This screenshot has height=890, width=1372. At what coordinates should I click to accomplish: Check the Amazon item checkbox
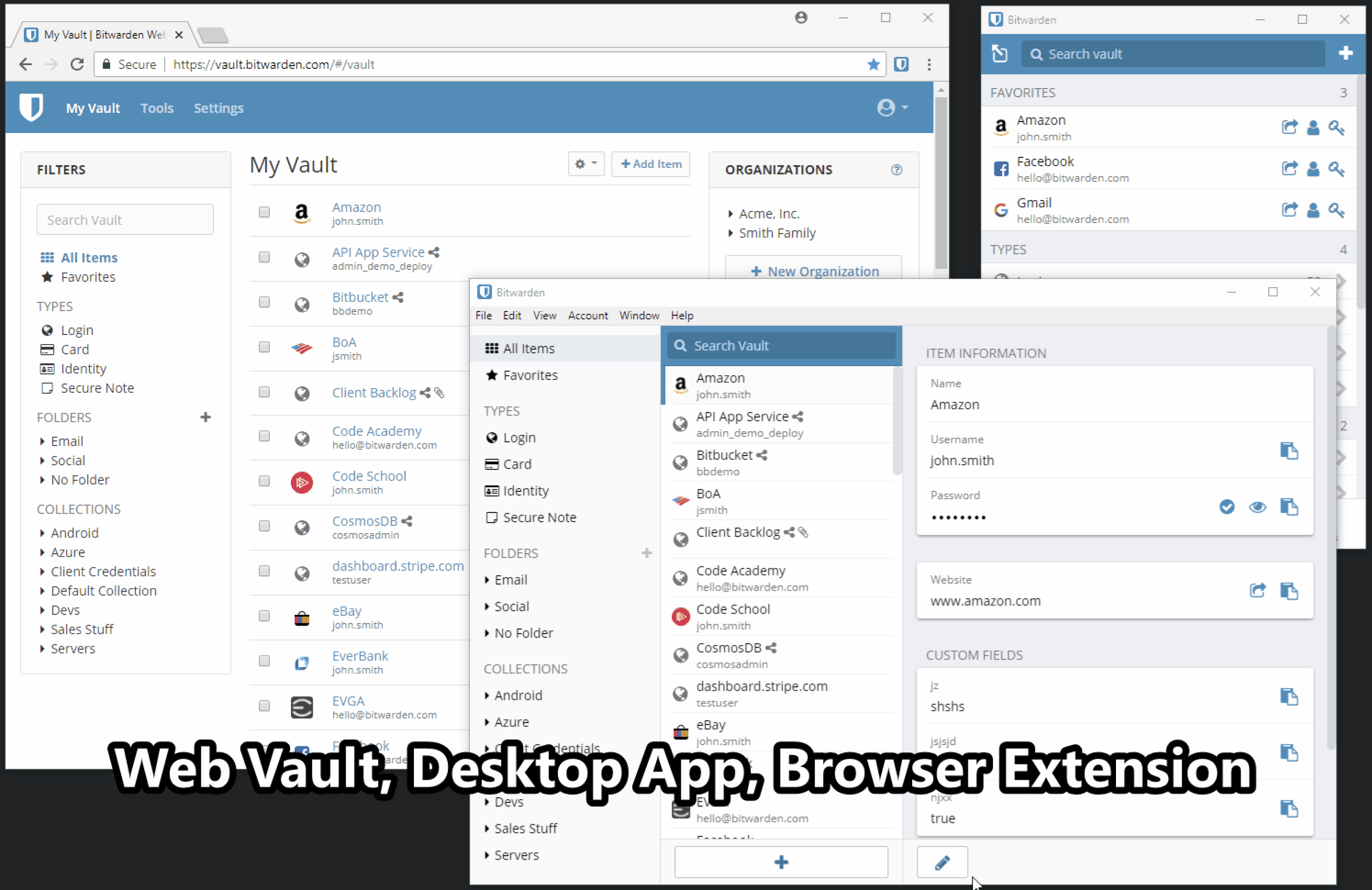pos(264,212)
